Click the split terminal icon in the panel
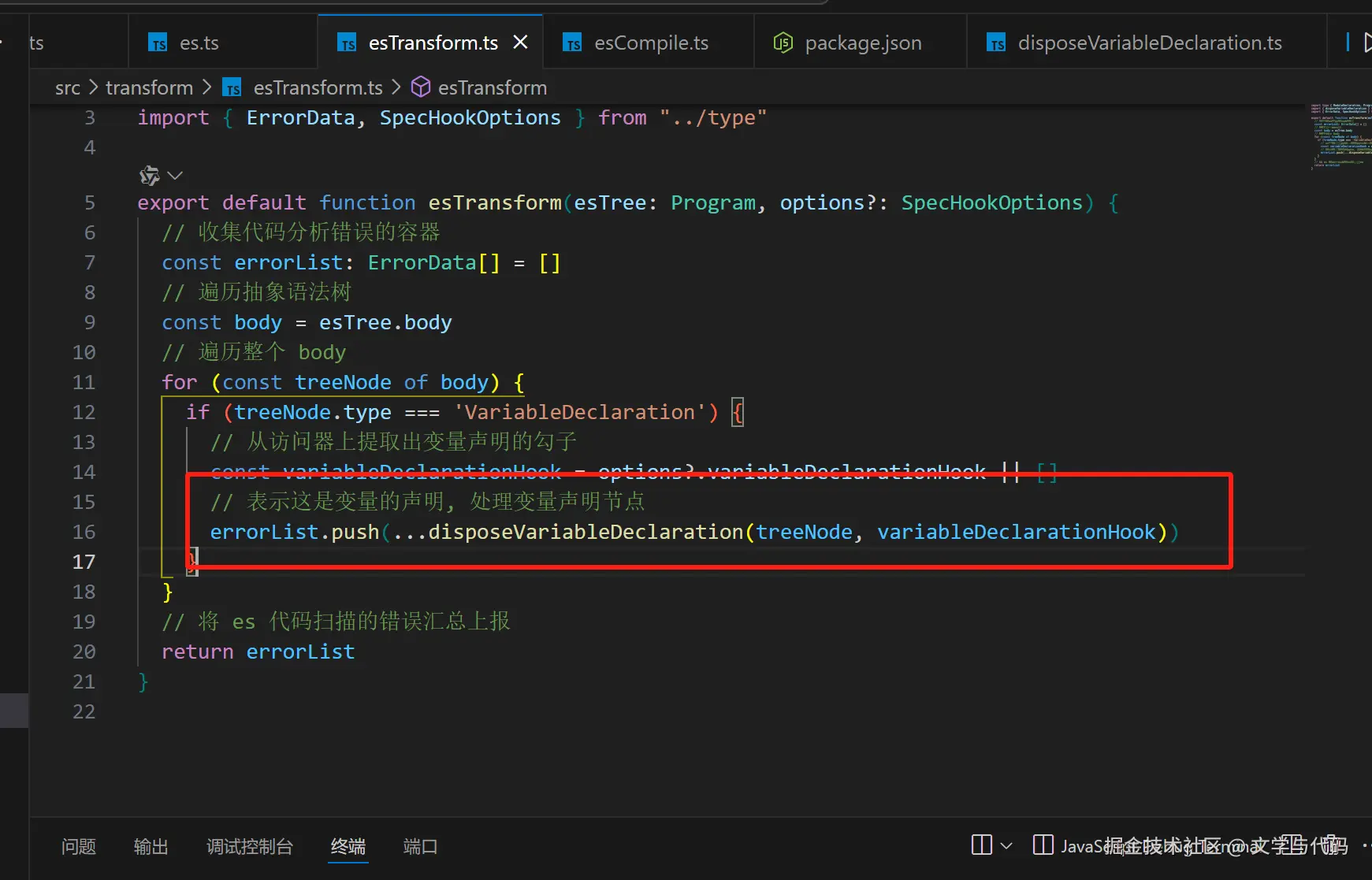 (x=982, y=845)
